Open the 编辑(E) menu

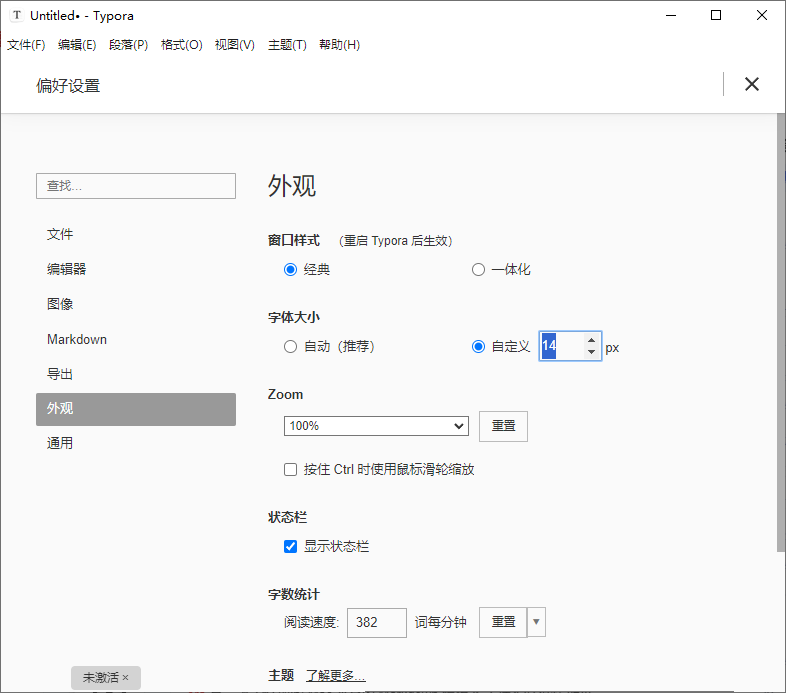click(x=77, y=45)
